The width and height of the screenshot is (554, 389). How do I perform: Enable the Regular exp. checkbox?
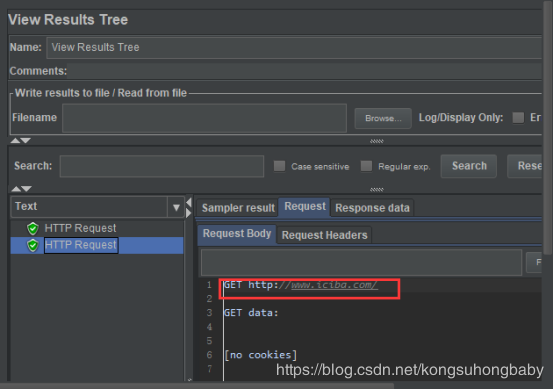click(366, 166)
